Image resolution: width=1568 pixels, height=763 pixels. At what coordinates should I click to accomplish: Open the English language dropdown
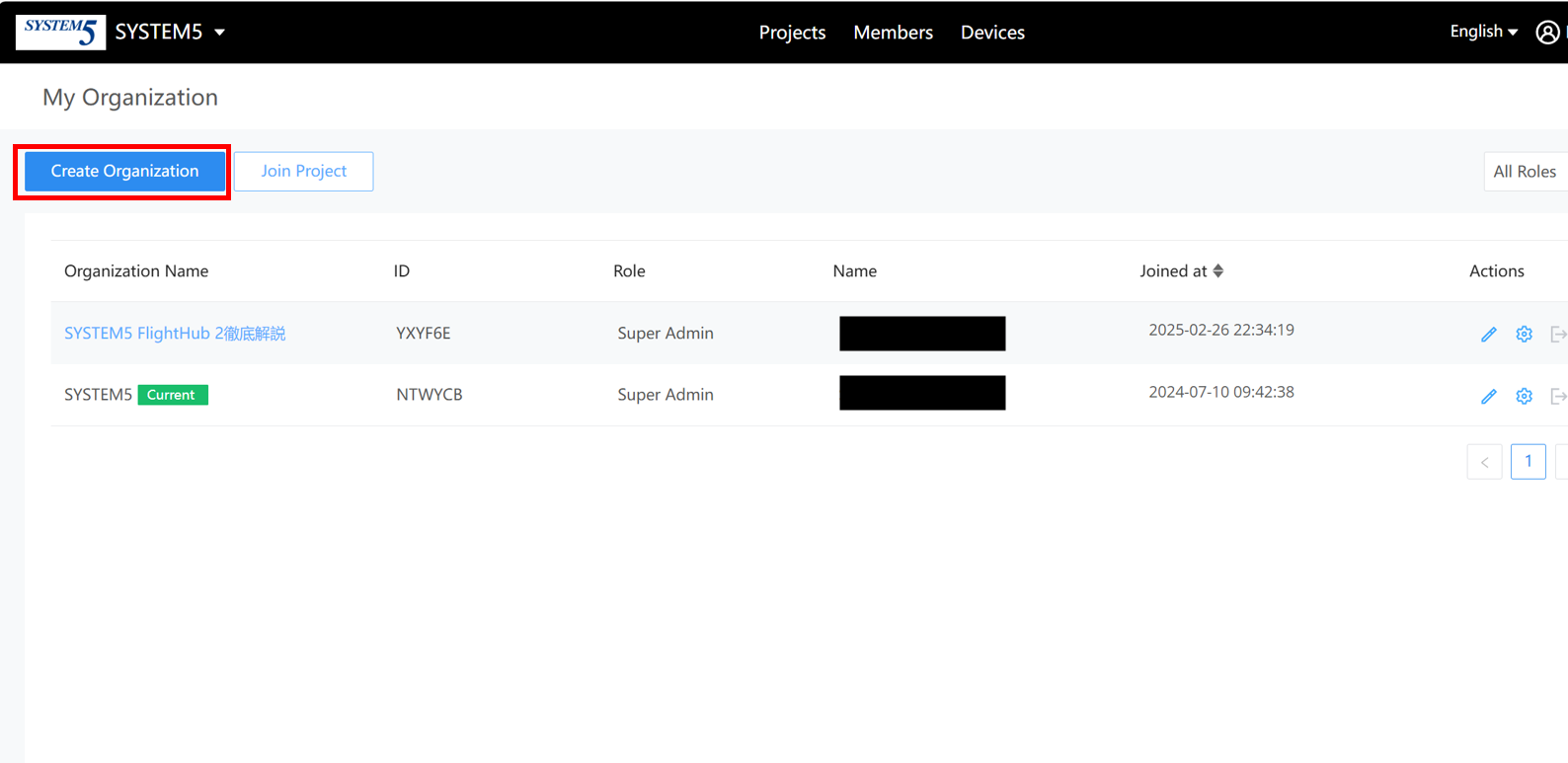pyautogui.click(x=1483, y=32)
